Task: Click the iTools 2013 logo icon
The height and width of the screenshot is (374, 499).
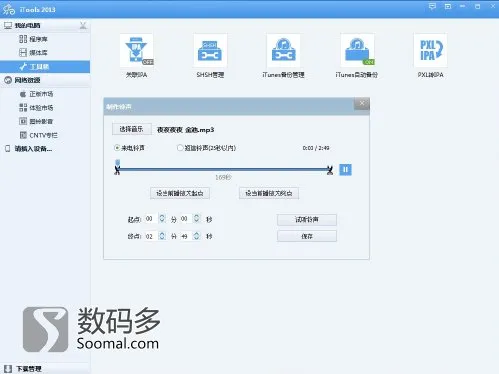Action: tap(9, 9)
